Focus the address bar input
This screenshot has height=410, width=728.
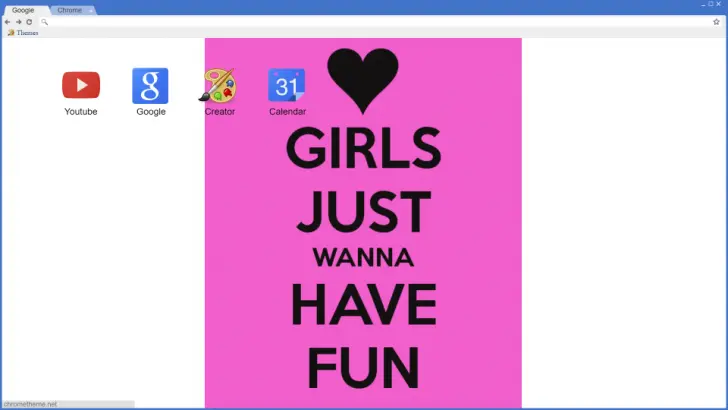point(370,21)
